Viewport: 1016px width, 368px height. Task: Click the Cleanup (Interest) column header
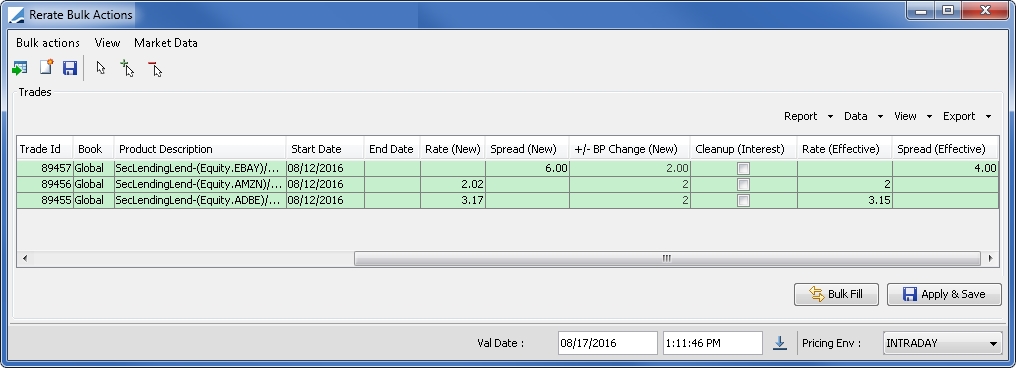pos(744,149)
